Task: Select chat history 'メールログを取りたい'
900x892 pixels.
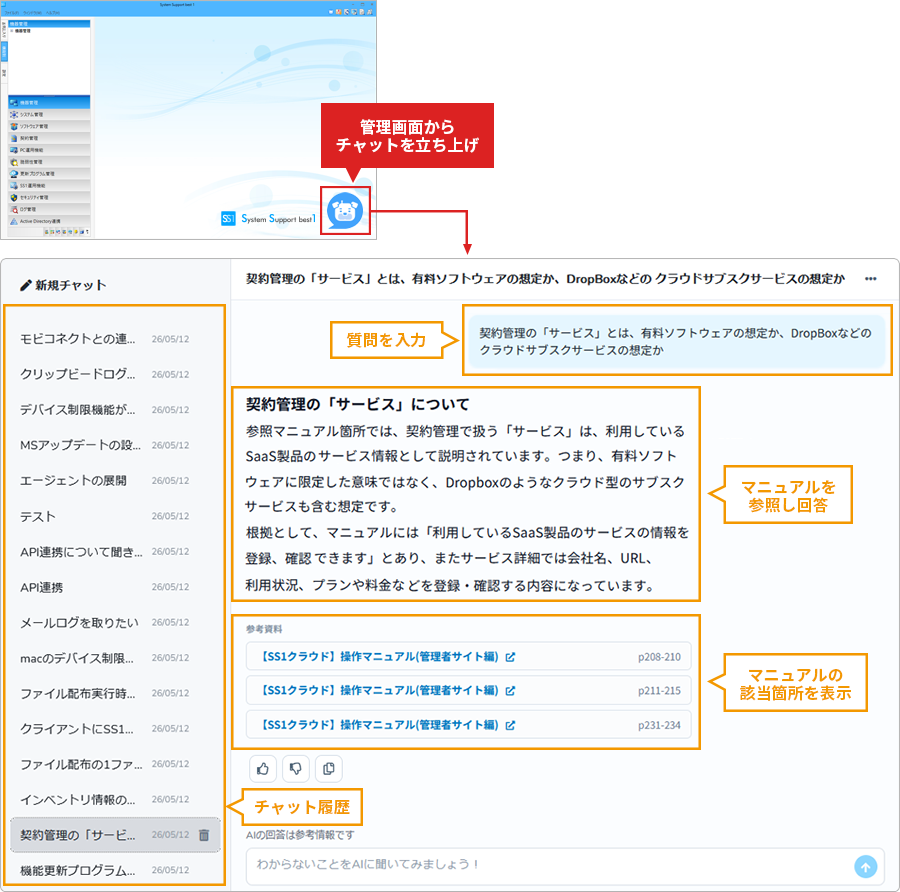Action: (x=114, y=622)
